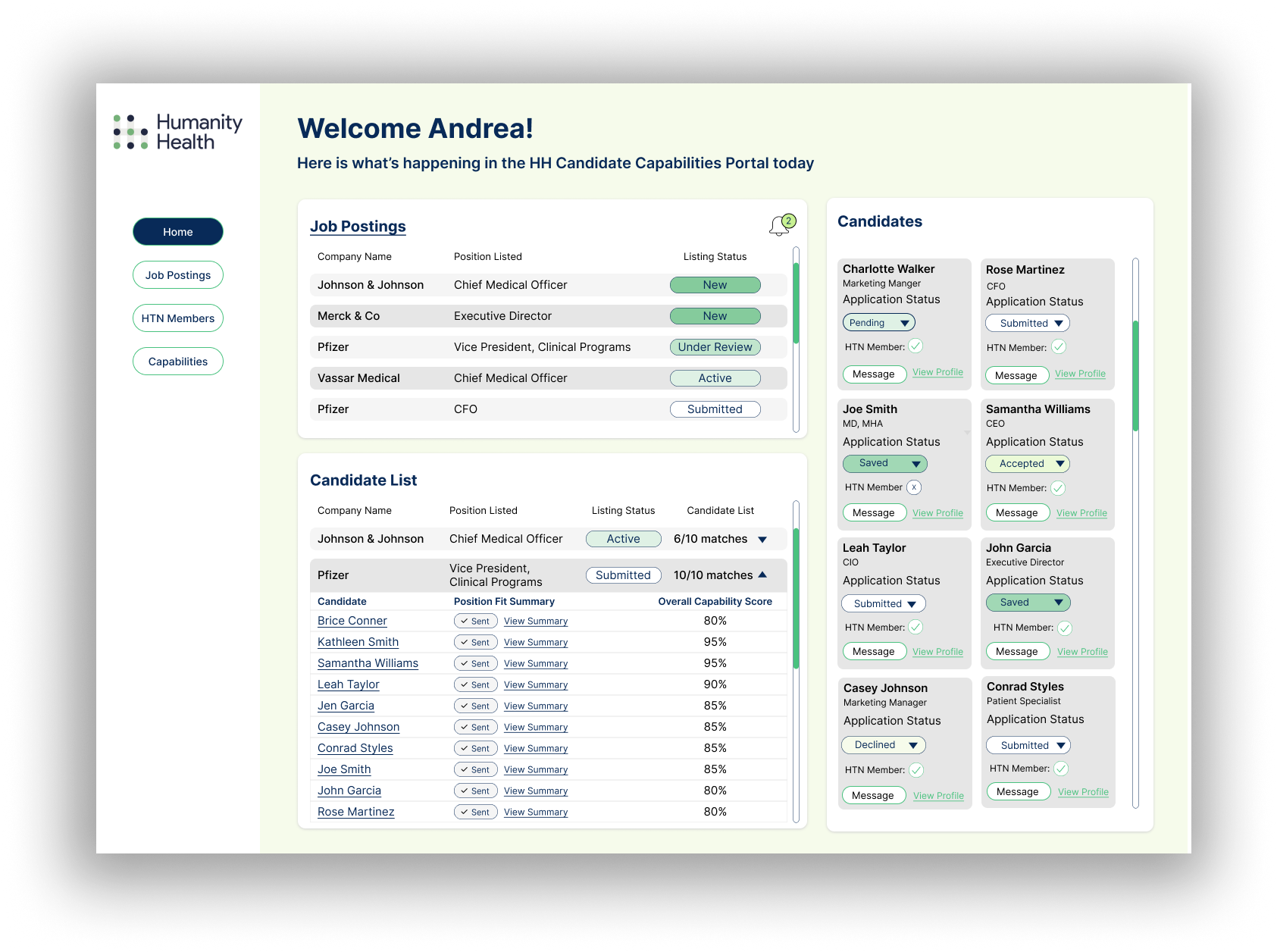
Task: Click the Humanity Health logo
Action: [x=178, y=132]
